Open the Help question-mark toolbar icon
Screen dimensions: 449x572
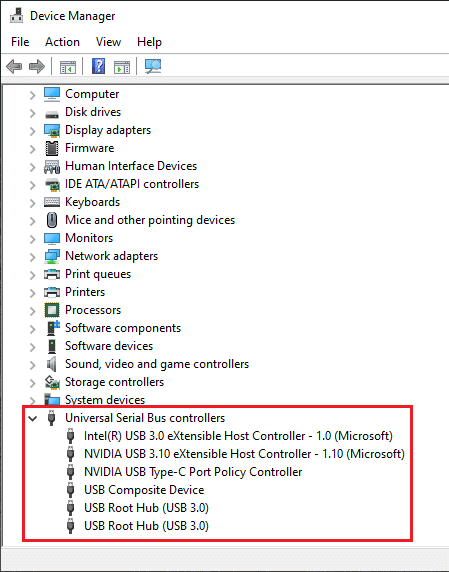click(98, 66)
